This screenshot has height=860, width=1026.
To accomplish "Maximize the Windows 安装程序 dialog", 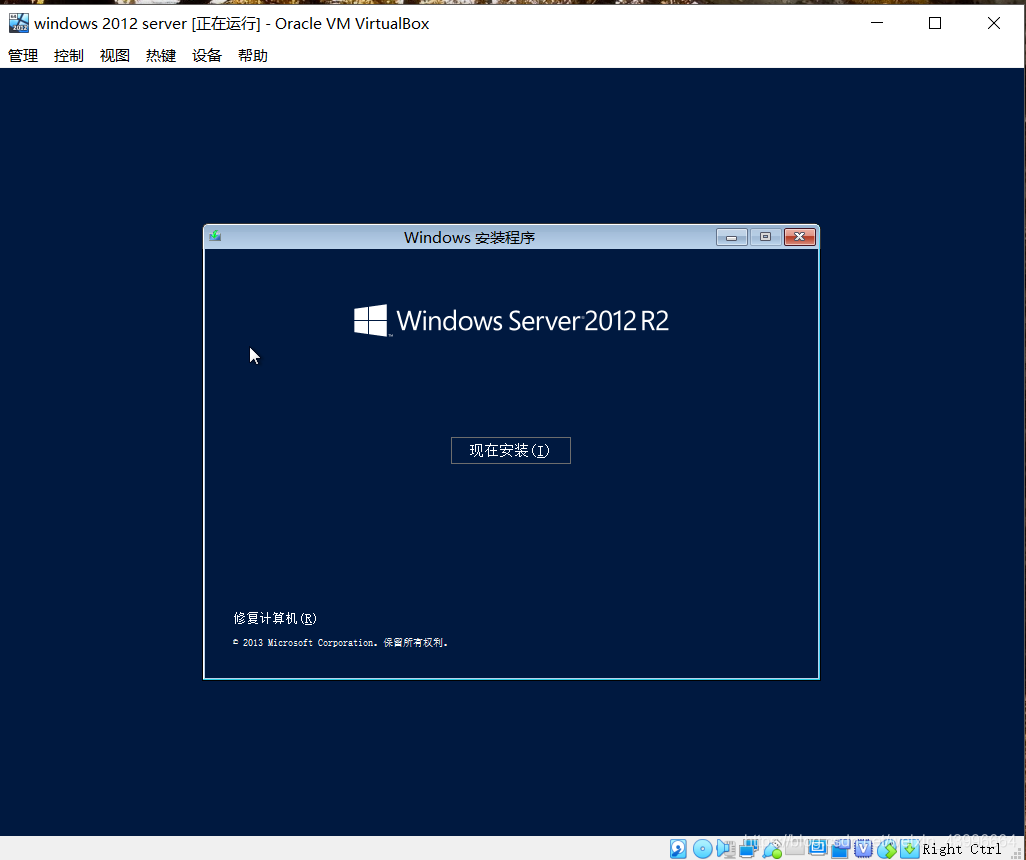I will click(x=766, y=237).
